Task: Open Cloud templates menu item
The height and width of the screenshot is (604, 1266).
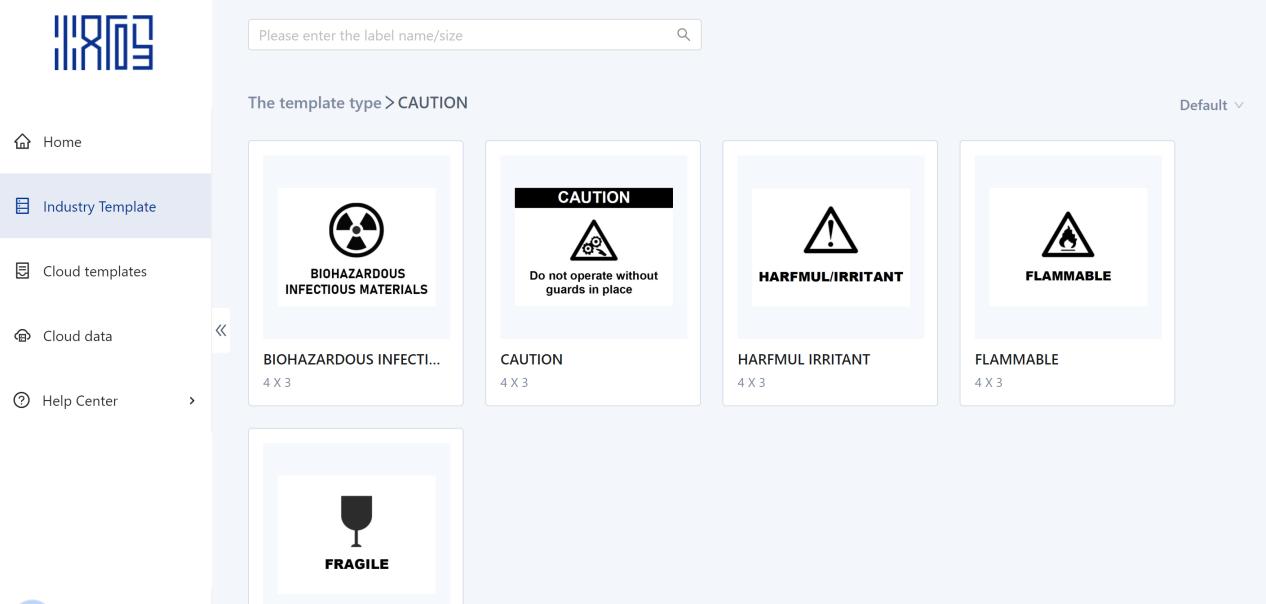Action: point(105,271)
